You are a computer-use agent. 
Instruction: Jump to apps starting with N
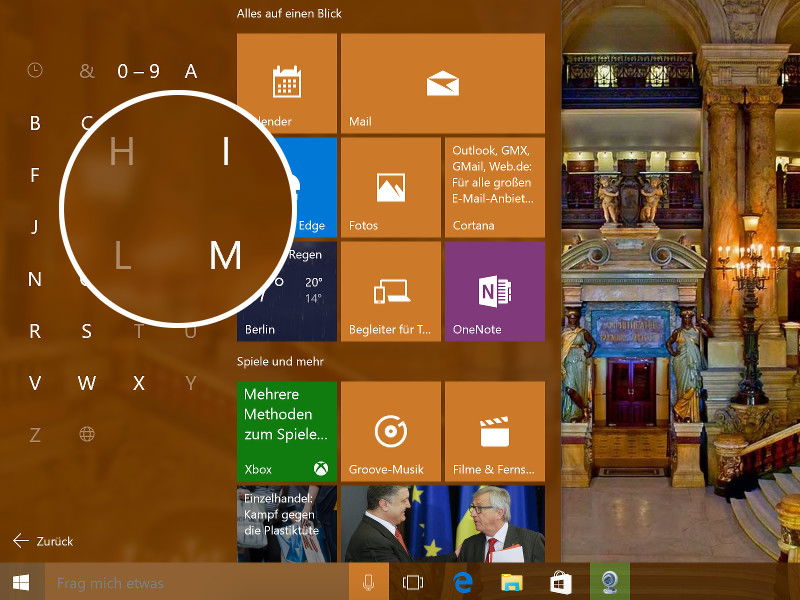tap(35, 279)
